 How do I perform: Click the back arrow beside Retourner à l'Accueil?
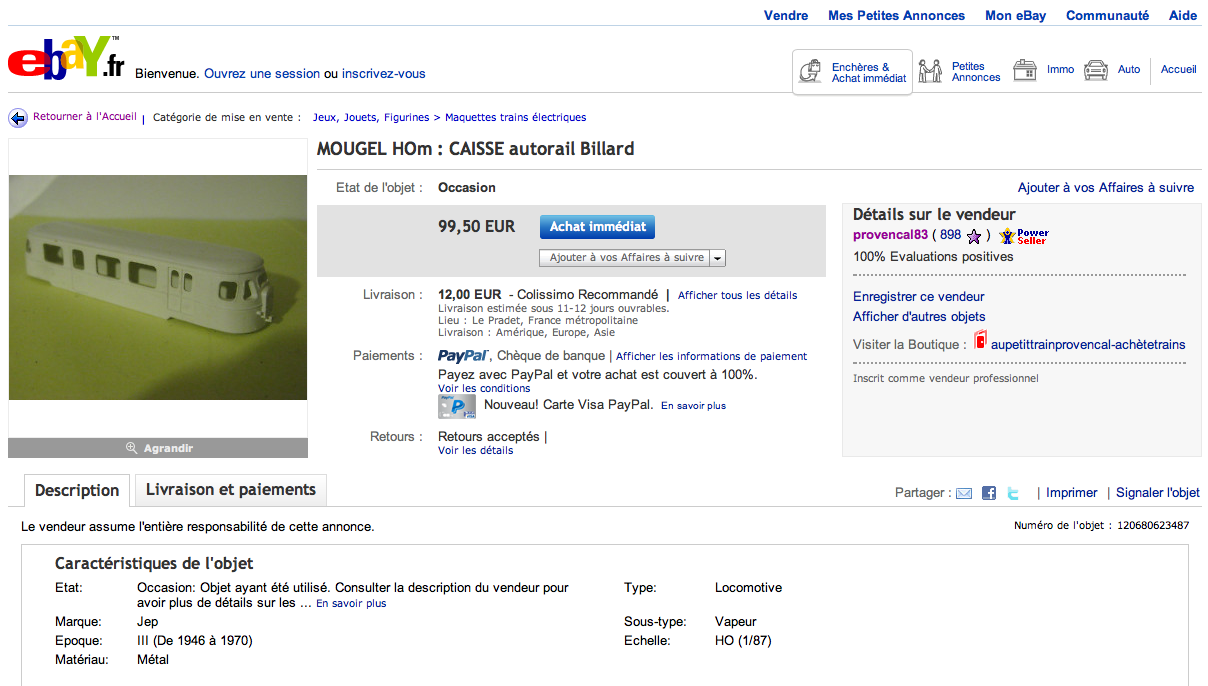(18, 118)
